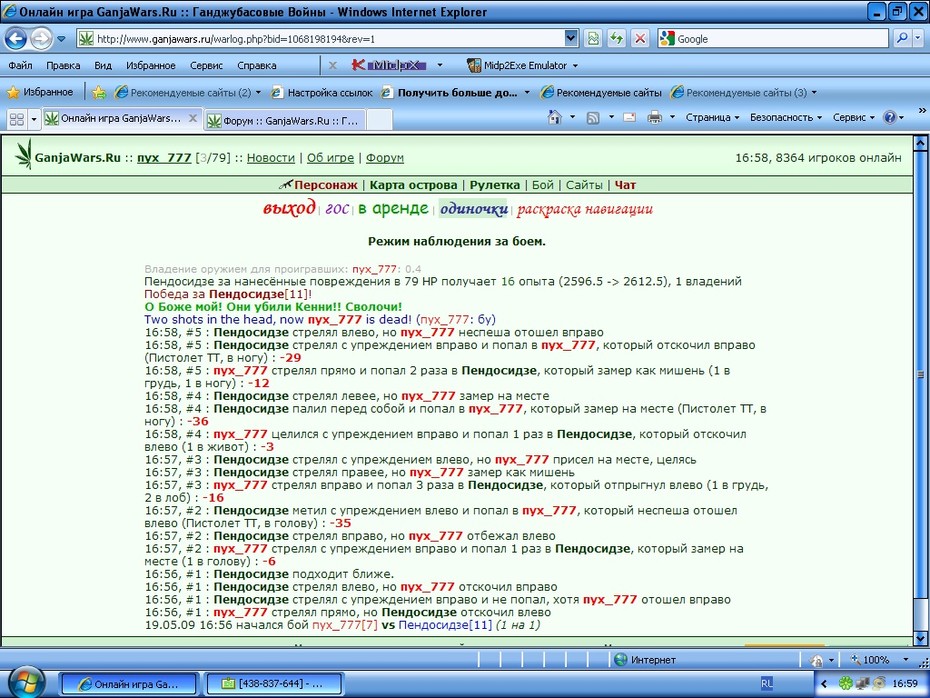Open the Карта острова link

click(x=413, y=185)
